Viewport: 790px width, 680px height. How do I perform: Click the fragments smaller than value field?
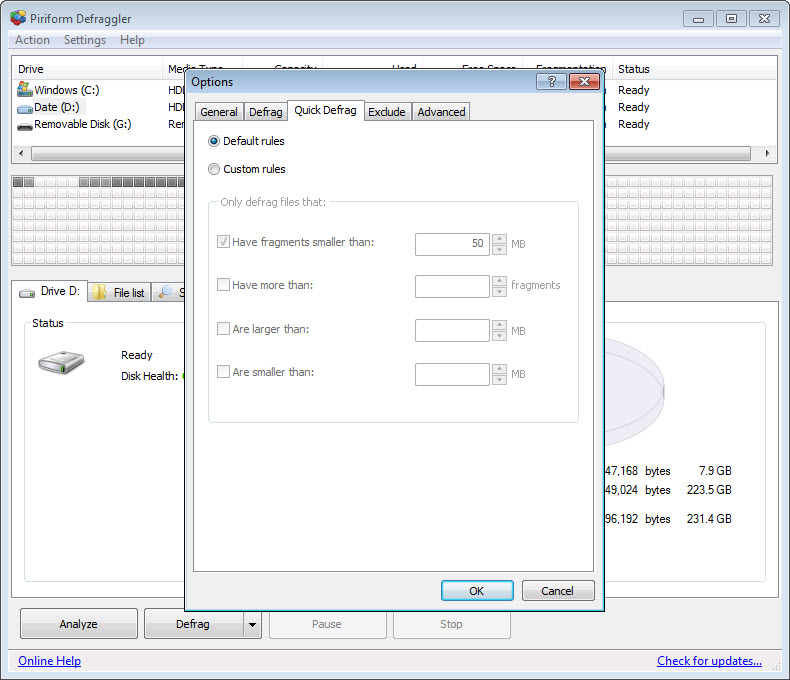coord(452,244)
